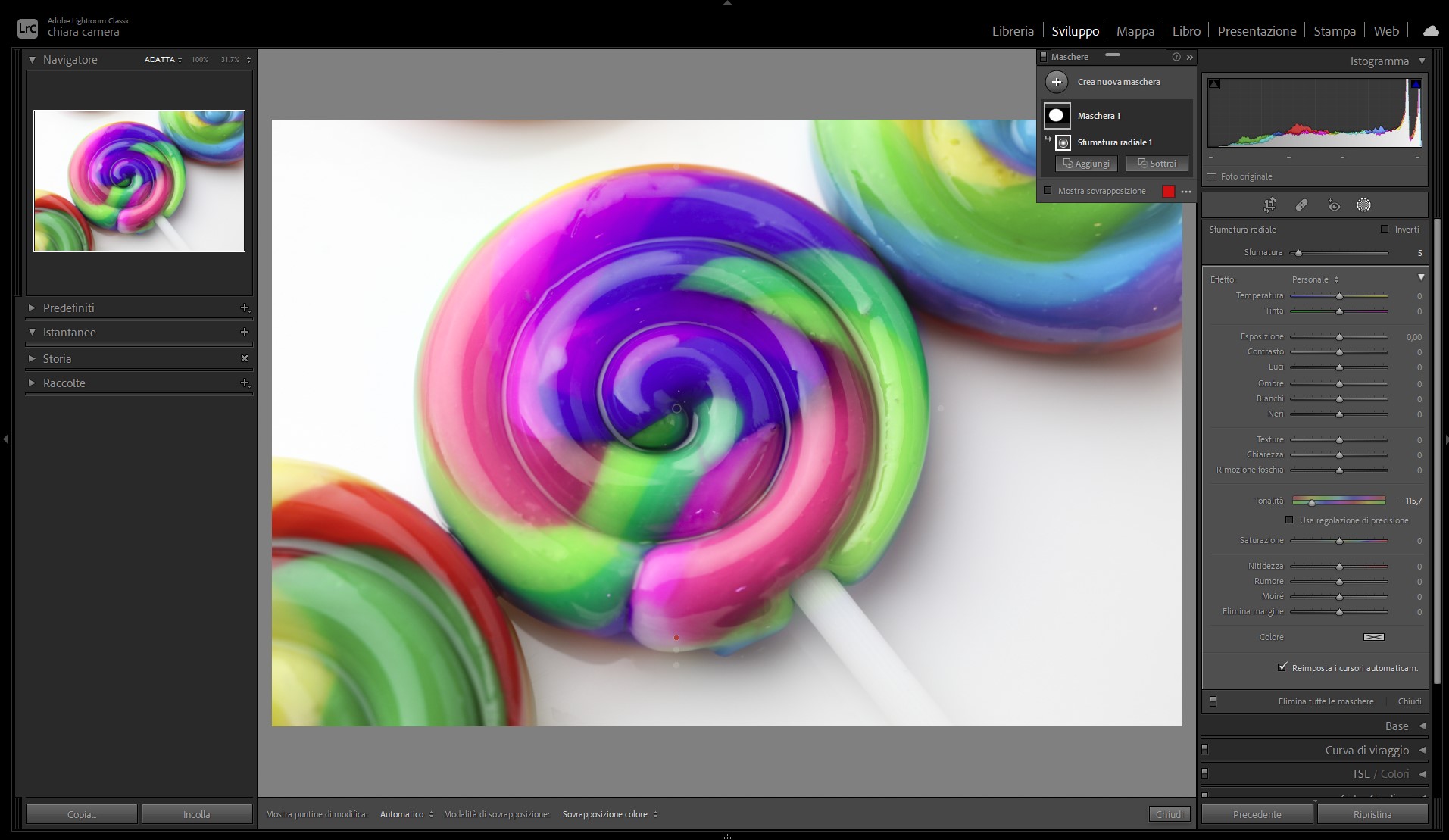Screen dimensions: 1449x840
Task: Check the Foto originale checkbox
Action: pos(1212,176)
